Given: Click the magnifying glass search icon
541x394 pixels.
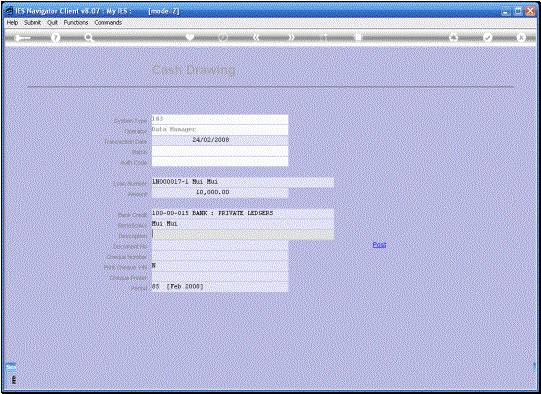Looking at the screenshot, I should [89, 38].
